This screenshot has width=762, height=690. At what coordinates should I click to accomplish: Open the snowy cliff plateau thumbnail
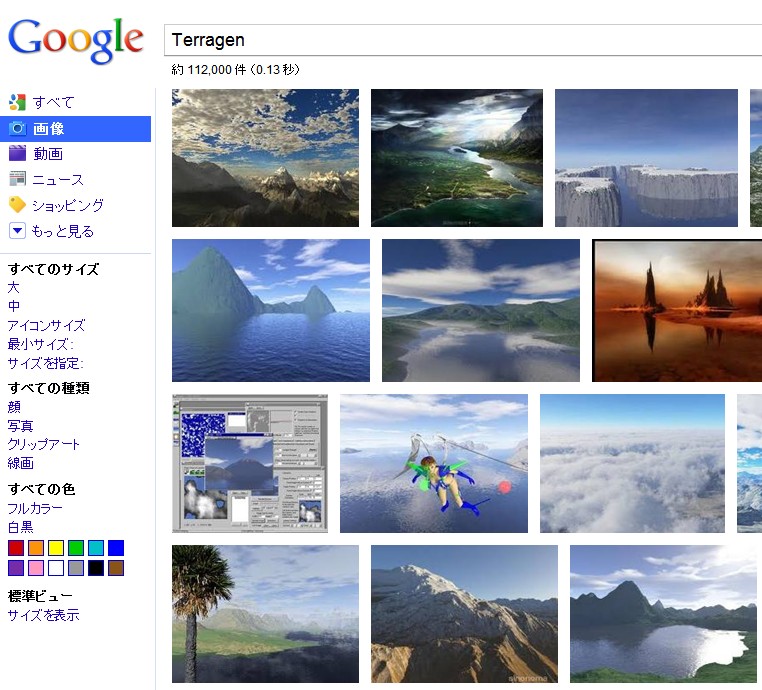646,158
